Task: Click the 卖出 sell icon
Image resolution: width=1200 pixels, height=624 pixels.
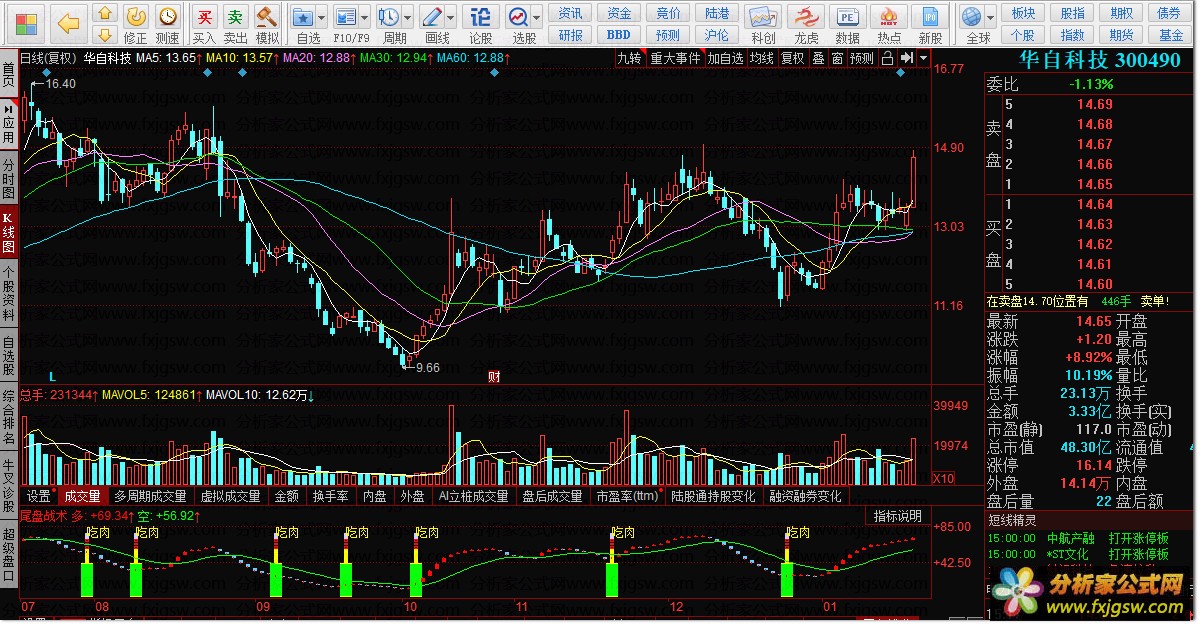Action: [x=235, y=24]
